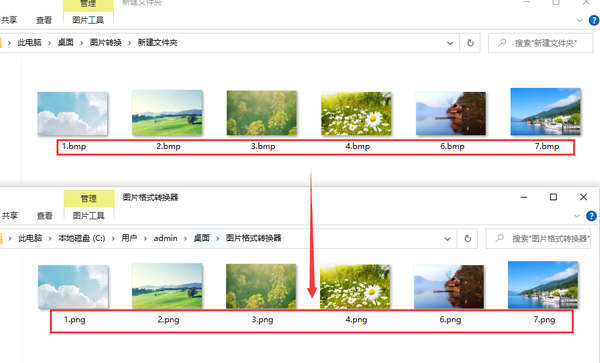Open 共享 tab in lower window
The height and width of the screenshot is (363, 600).
click(10, 216)
